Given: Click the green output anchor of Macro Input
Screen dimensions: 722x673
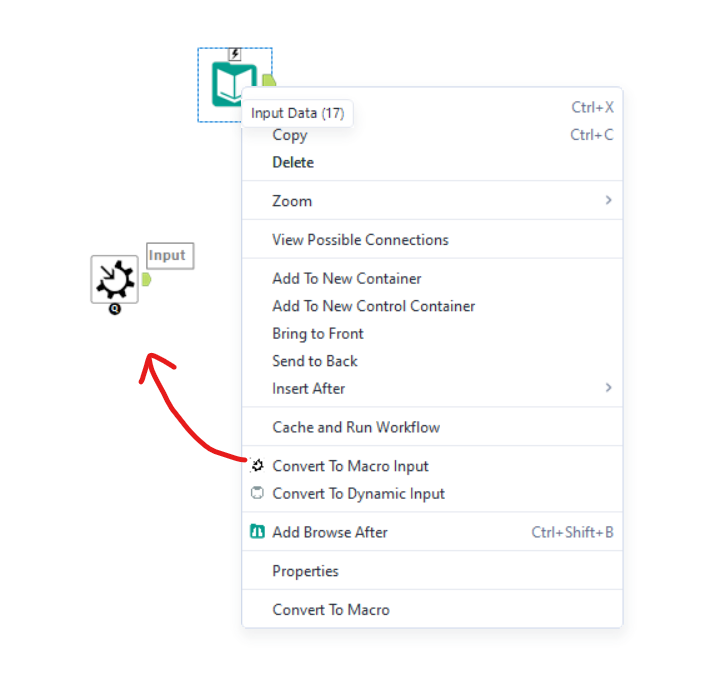Looking at the screenshot, I should pyautogui.click(x=146, y=279).
